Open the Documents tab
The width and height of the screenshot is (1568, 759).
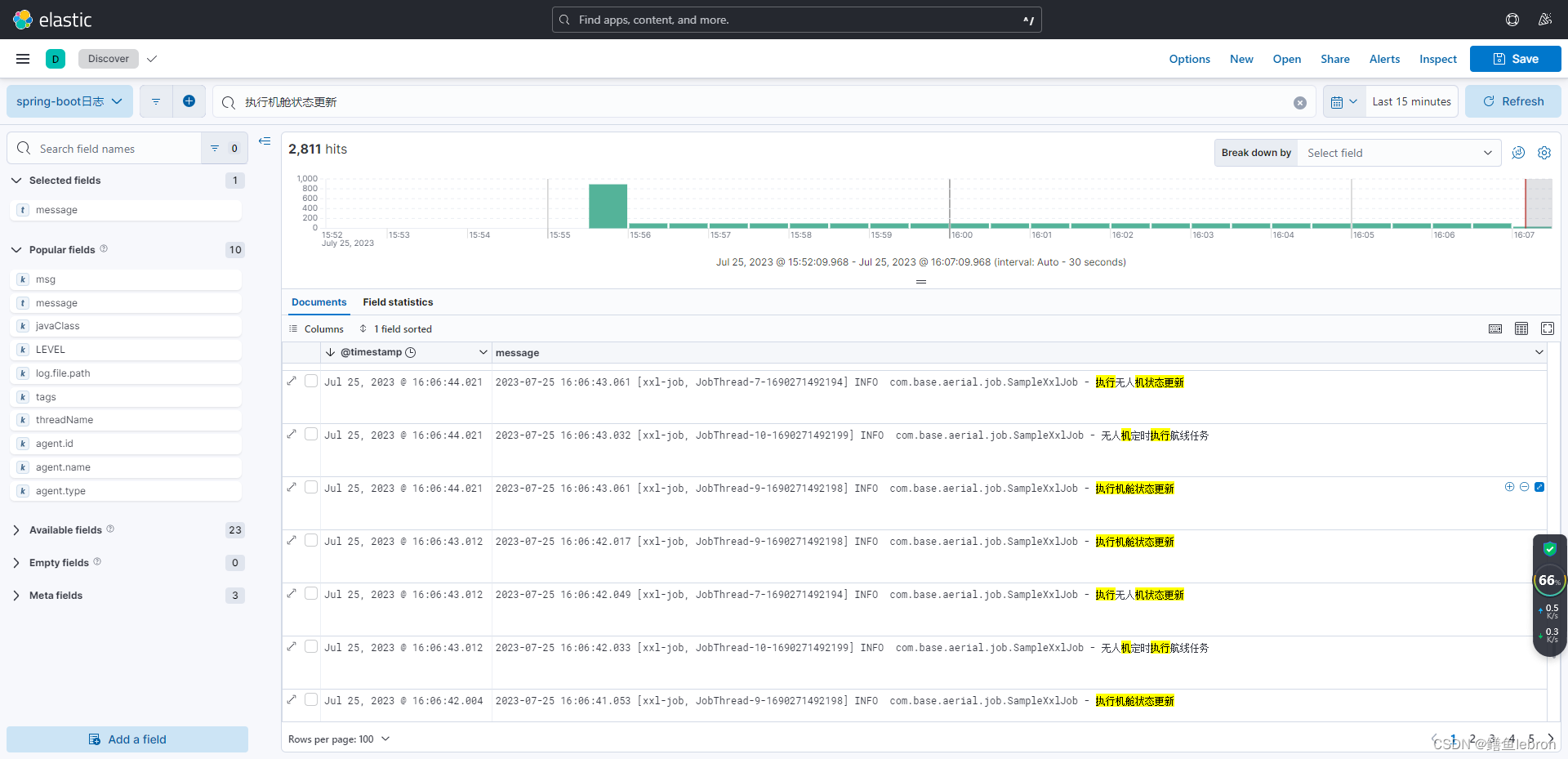[318, 302]
